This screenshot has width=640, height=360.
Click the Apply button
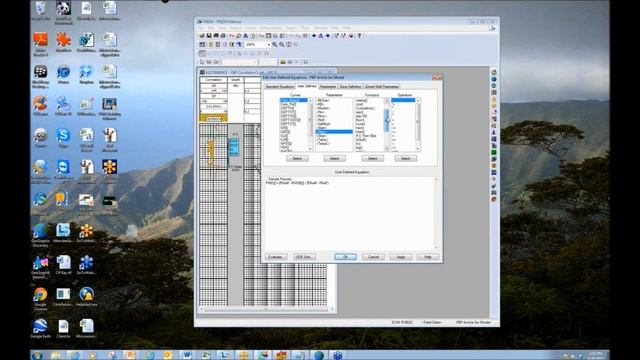tap(401, 257)
